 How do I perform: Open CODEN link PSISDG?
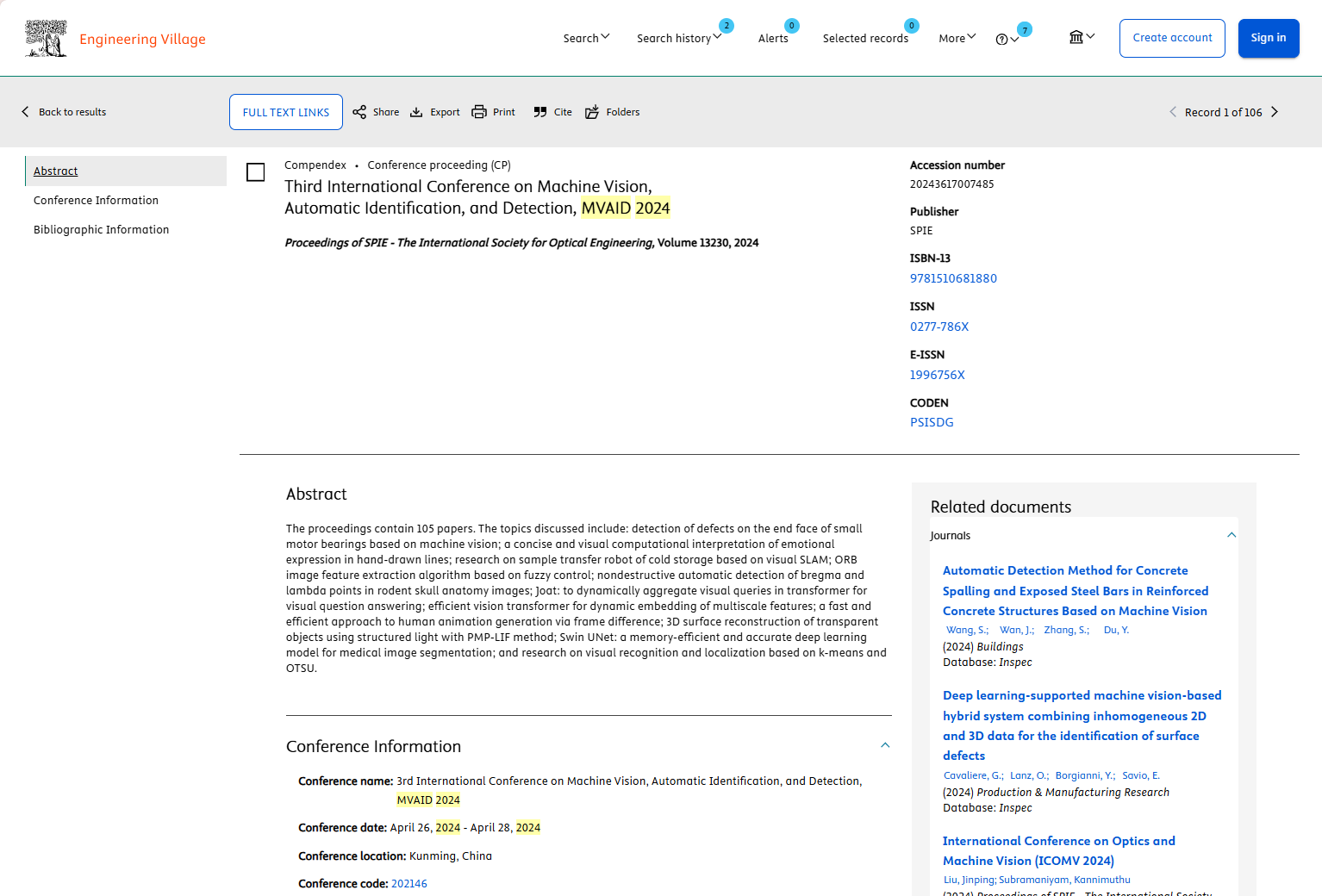tap(932, 422)
